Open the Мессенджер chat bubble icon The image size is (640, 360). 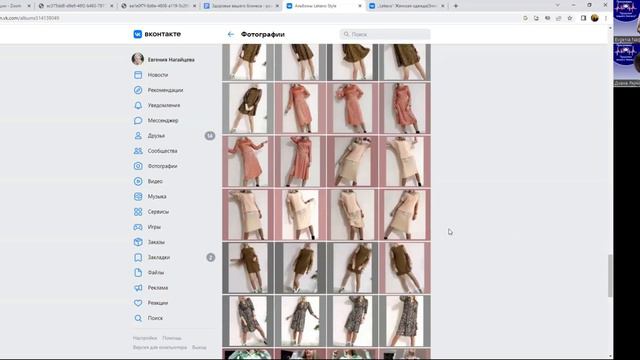138,120
